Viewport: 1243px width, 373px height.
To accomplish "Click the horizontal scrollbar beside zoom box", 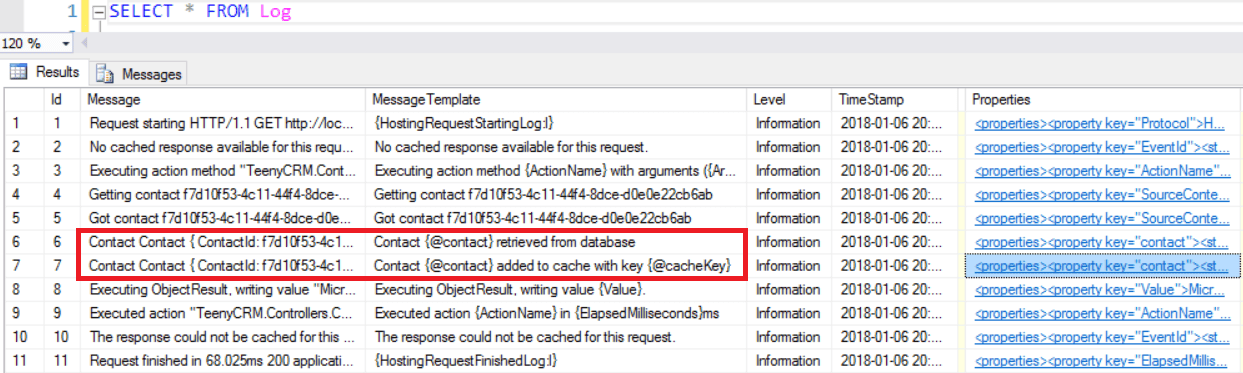I will [x=660, y=44].
